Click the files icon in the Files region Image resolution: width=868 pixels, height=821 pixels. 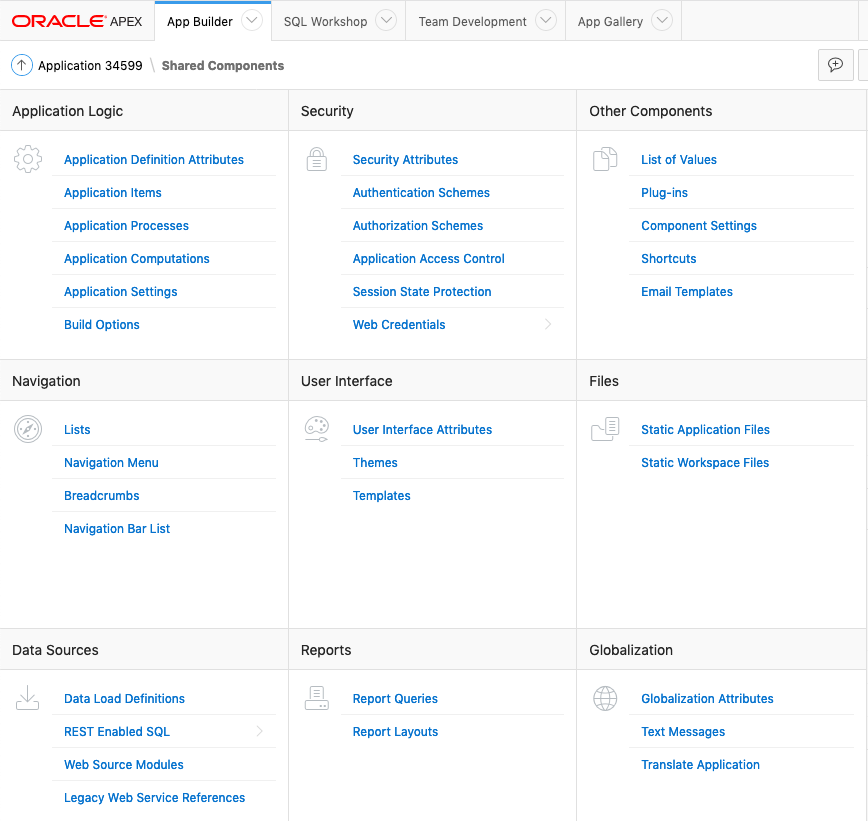pyautogui.click(x=605, y=428)
